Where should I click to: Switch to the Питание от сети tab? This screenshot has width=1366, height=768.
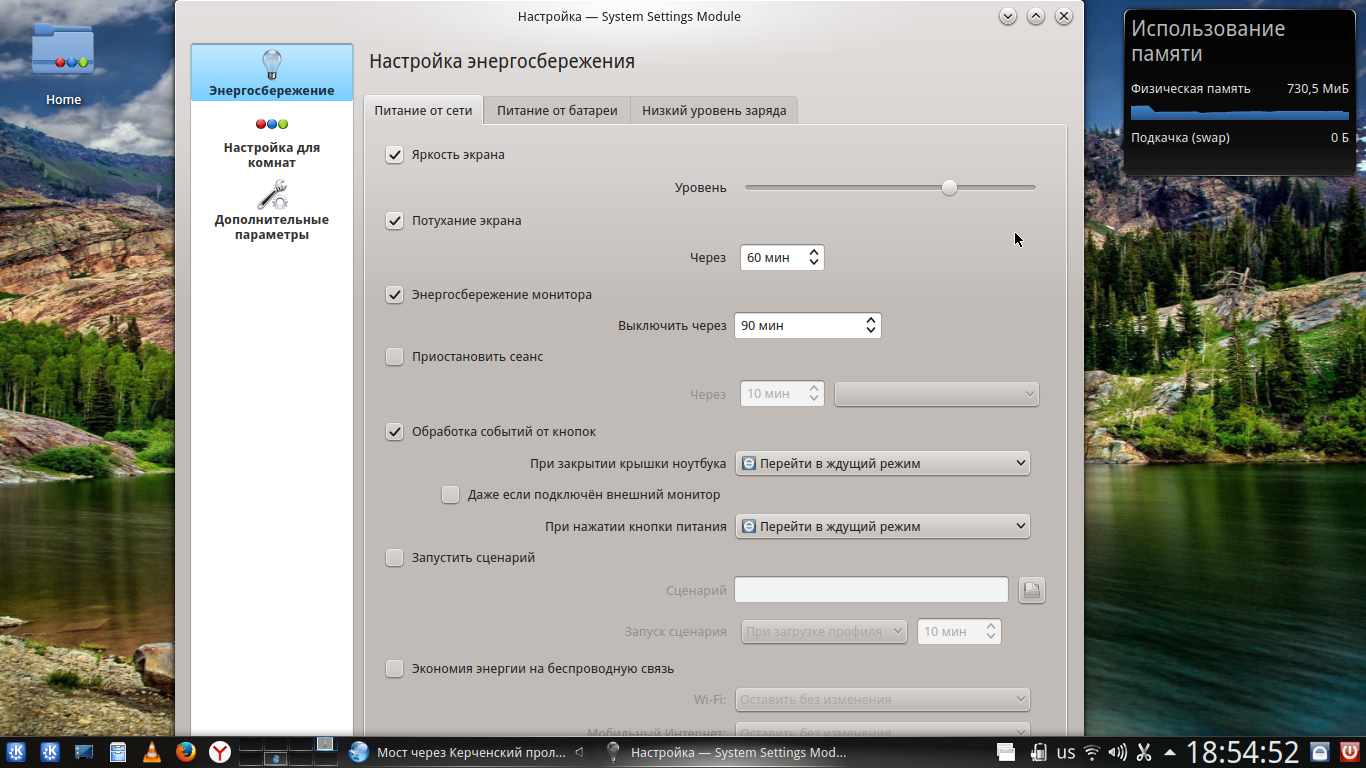pyautogui.click(x=423, y=111)
